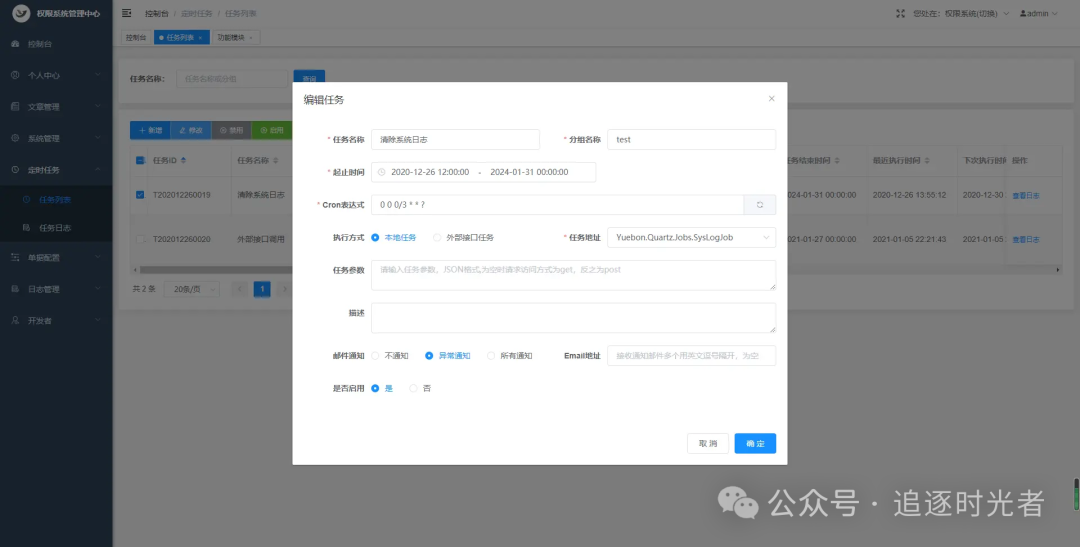Expand the 开发者 sidebar menu
The image size is (1080, 547).
(56, 320)
